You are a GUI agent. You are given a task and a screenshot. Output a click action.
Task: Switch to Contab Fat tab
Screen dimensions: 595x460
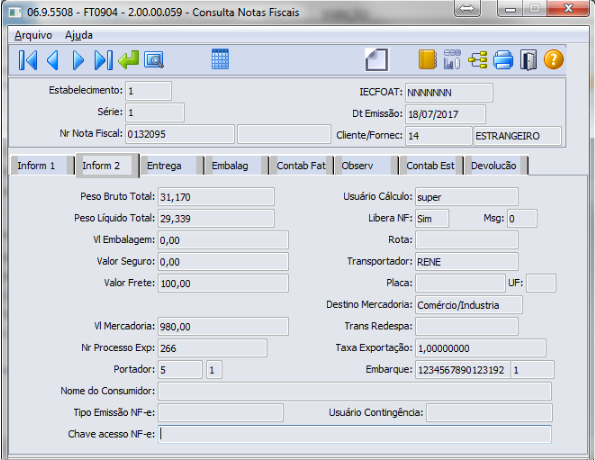pyautogui.click(x=301, y=165)
